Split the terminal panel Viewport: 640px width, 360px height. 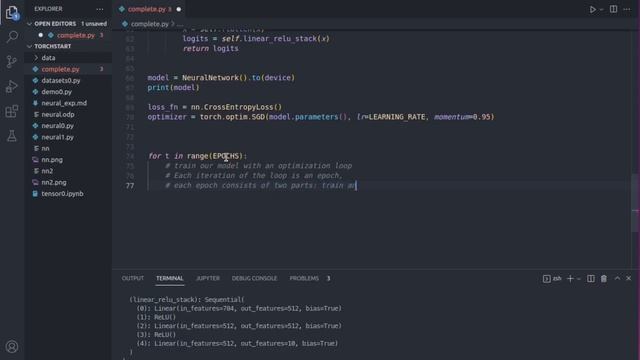coord(591,278)
